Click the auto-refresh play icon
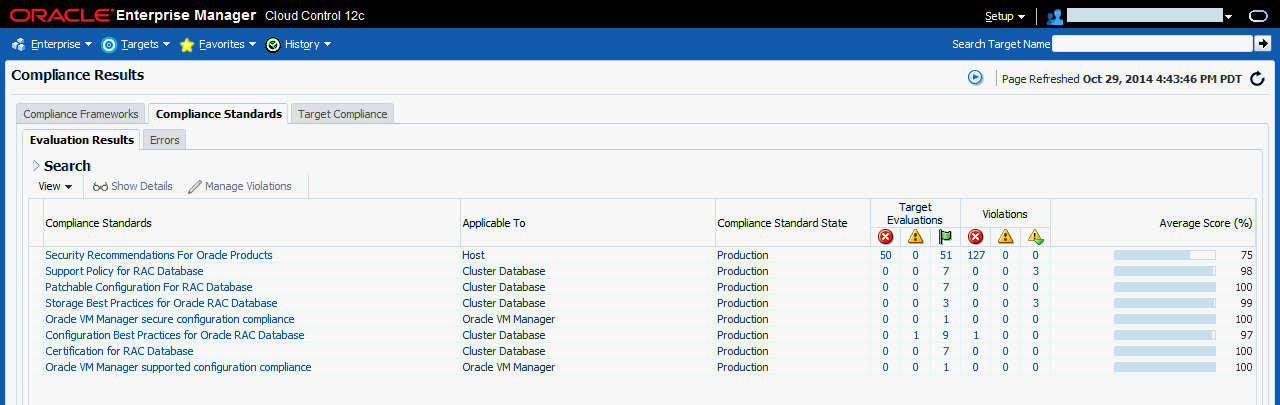1280x405 pixels. click(975, 77)
